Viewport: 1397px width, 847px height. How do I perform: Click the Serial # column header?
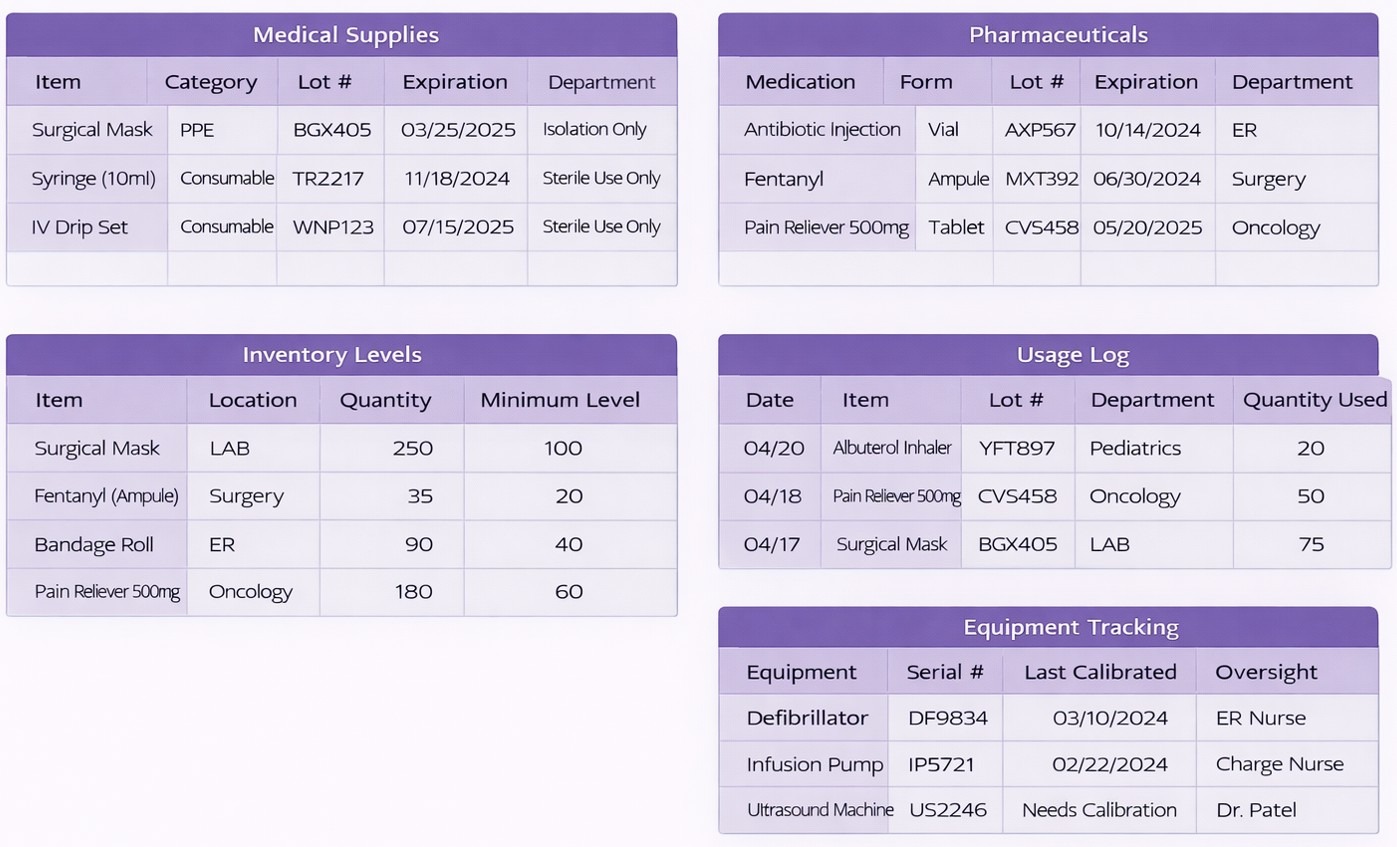pyautogui.click(x=945, y=672)
